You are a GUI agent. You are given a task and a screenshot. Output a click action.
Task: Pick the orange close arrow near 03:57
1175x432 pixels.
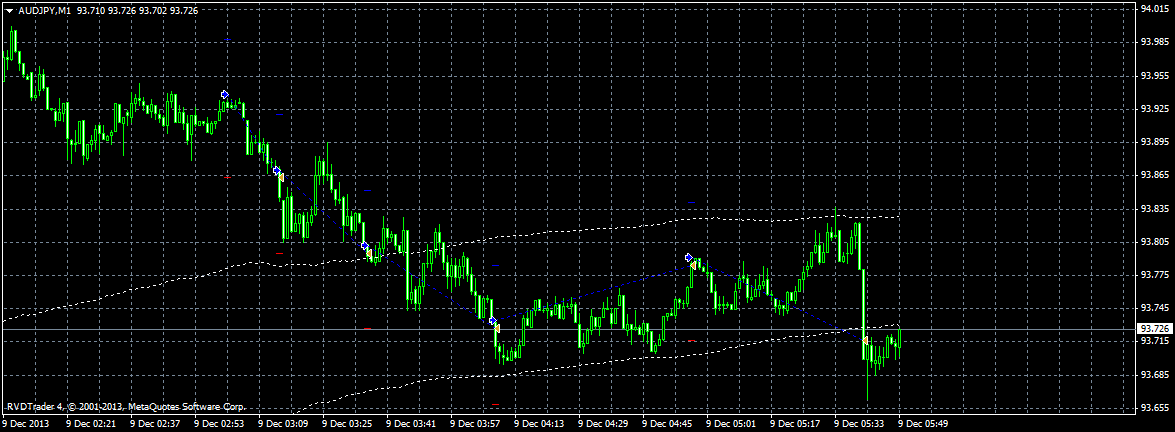(x=497, y=328)
